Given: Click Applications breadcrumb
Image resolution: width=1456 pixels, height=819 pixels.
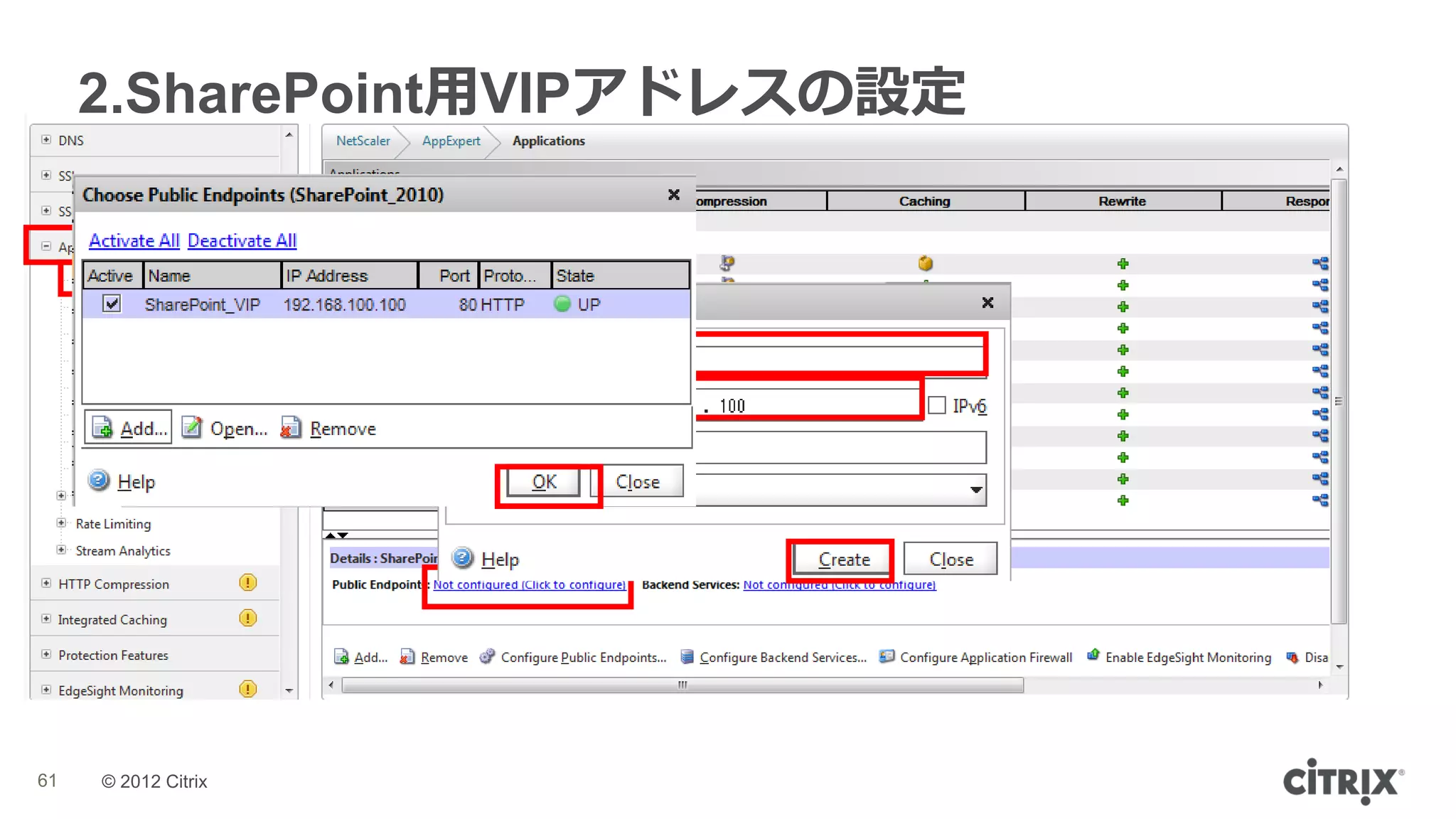Looking at the screenshot, I should pyautogui.click(x=548, y=141).
